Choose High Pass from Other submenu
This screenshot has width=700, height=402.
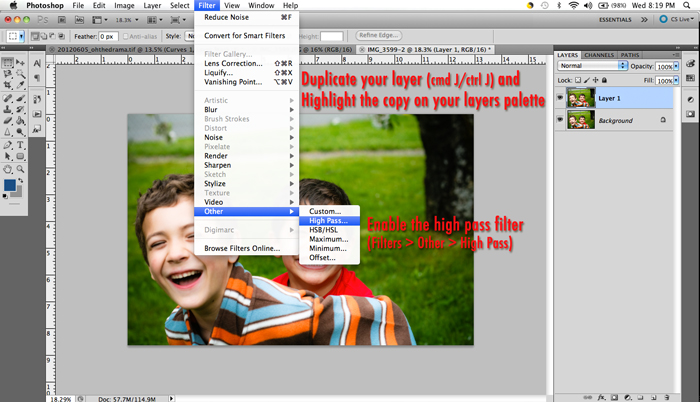click(x=329, y=221)
